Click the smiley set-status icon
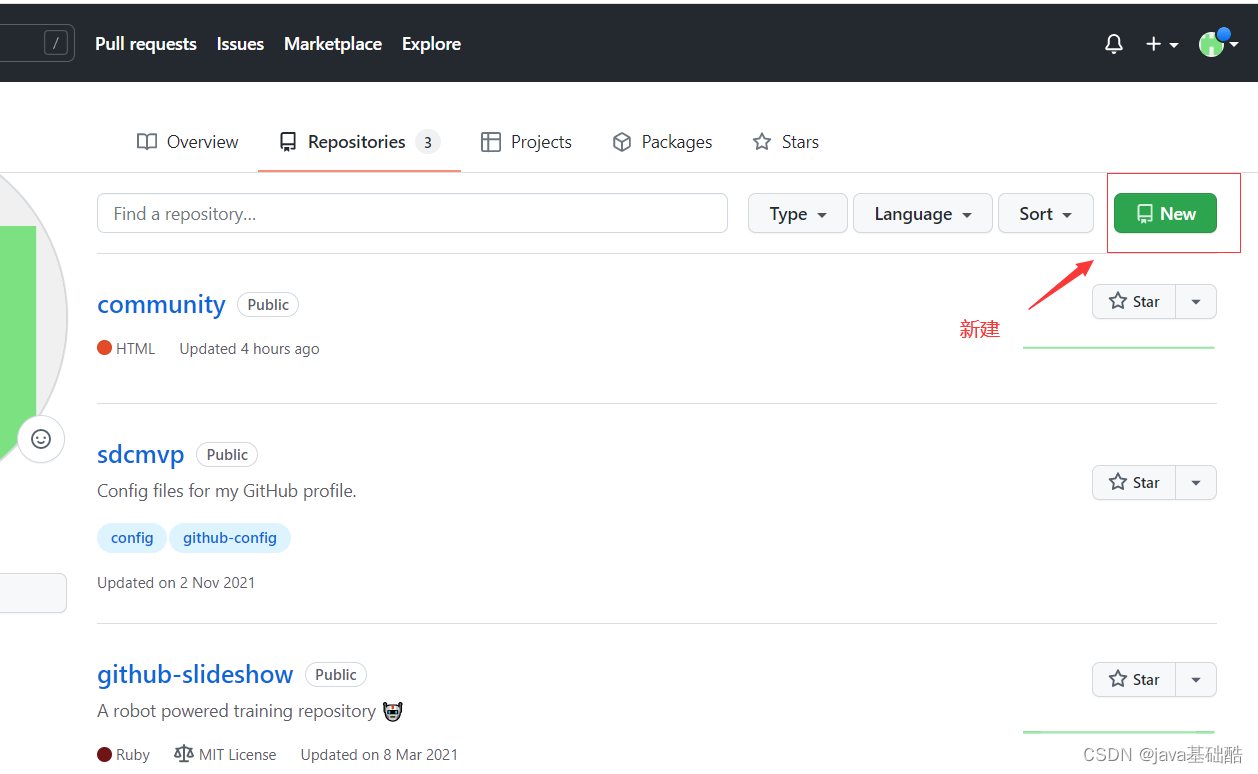The width and height of the screenshot is (1258, 774). (x=41, y=438)
